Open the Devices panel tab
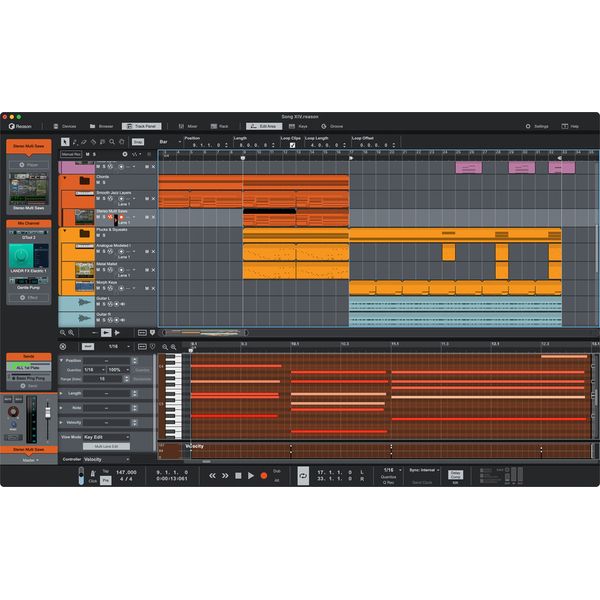This screenshot has width=600, height=600. [x=65, y=126]
